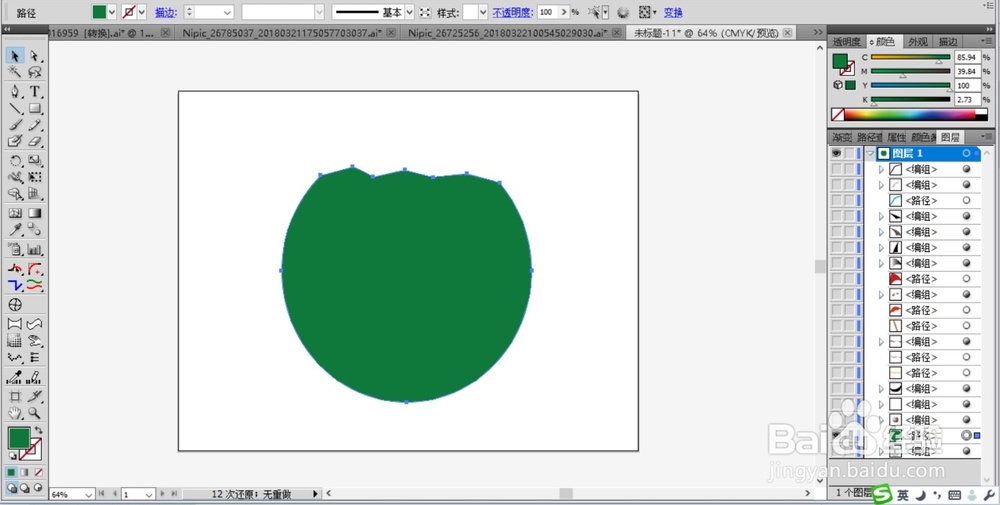Image resolution: width=1000 pixels, height=505 pixels.
Task: Select the Gradient tool
Action: (34, 213)
